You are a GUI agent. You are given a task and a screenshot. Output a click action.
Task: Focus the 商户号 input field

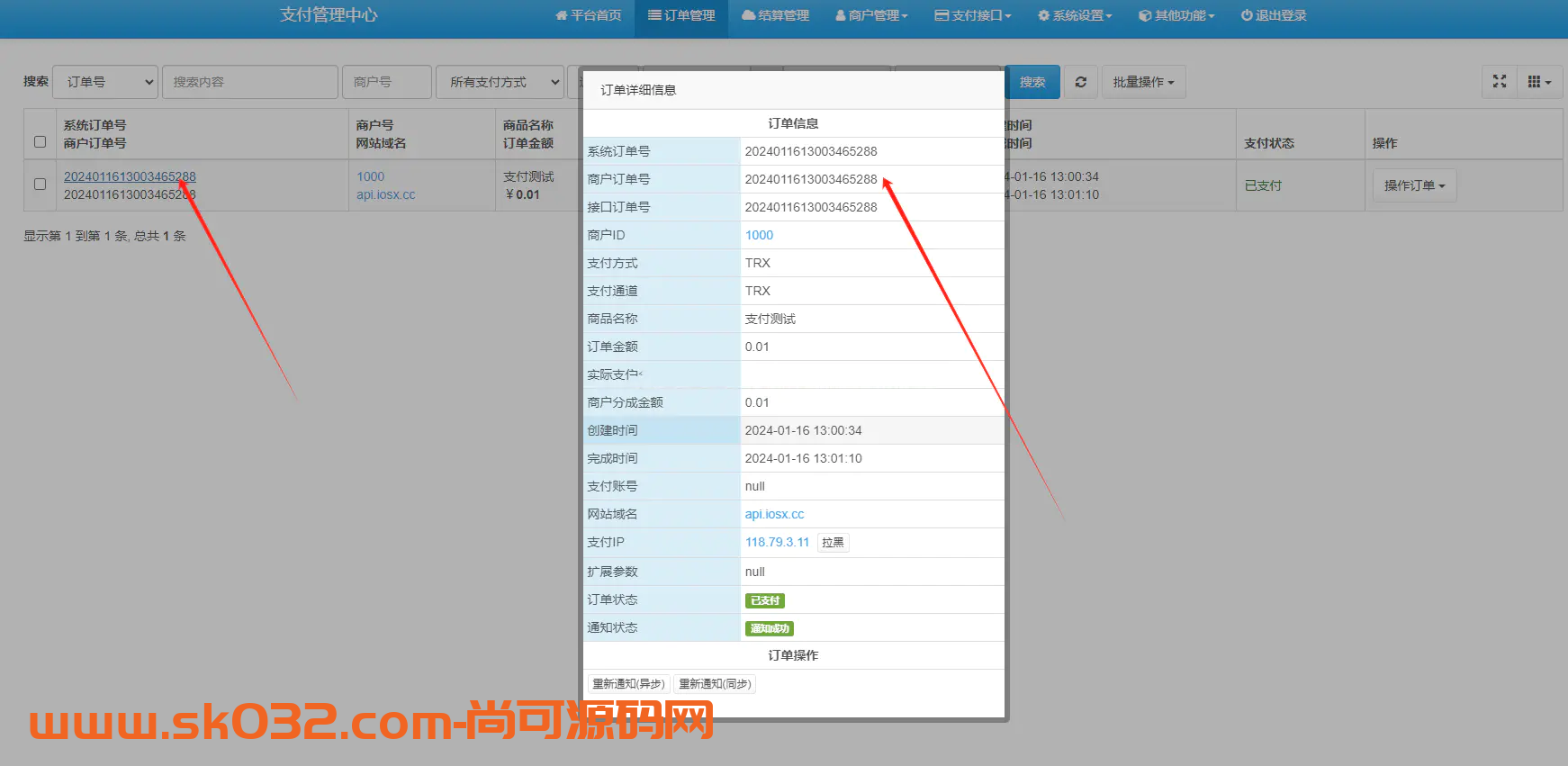coord(387,82)
